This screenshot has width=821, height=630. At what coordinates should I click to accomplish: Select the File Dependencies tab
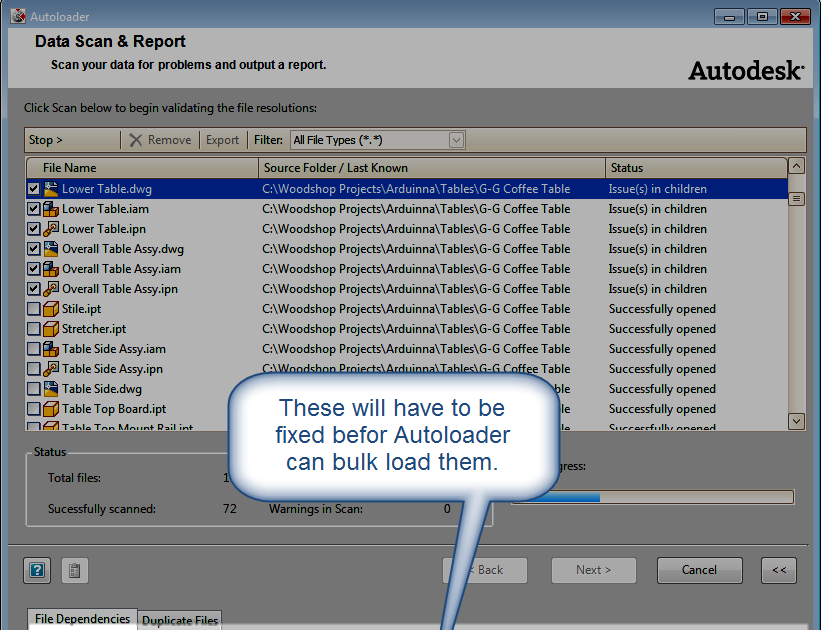tap(81, 618)
